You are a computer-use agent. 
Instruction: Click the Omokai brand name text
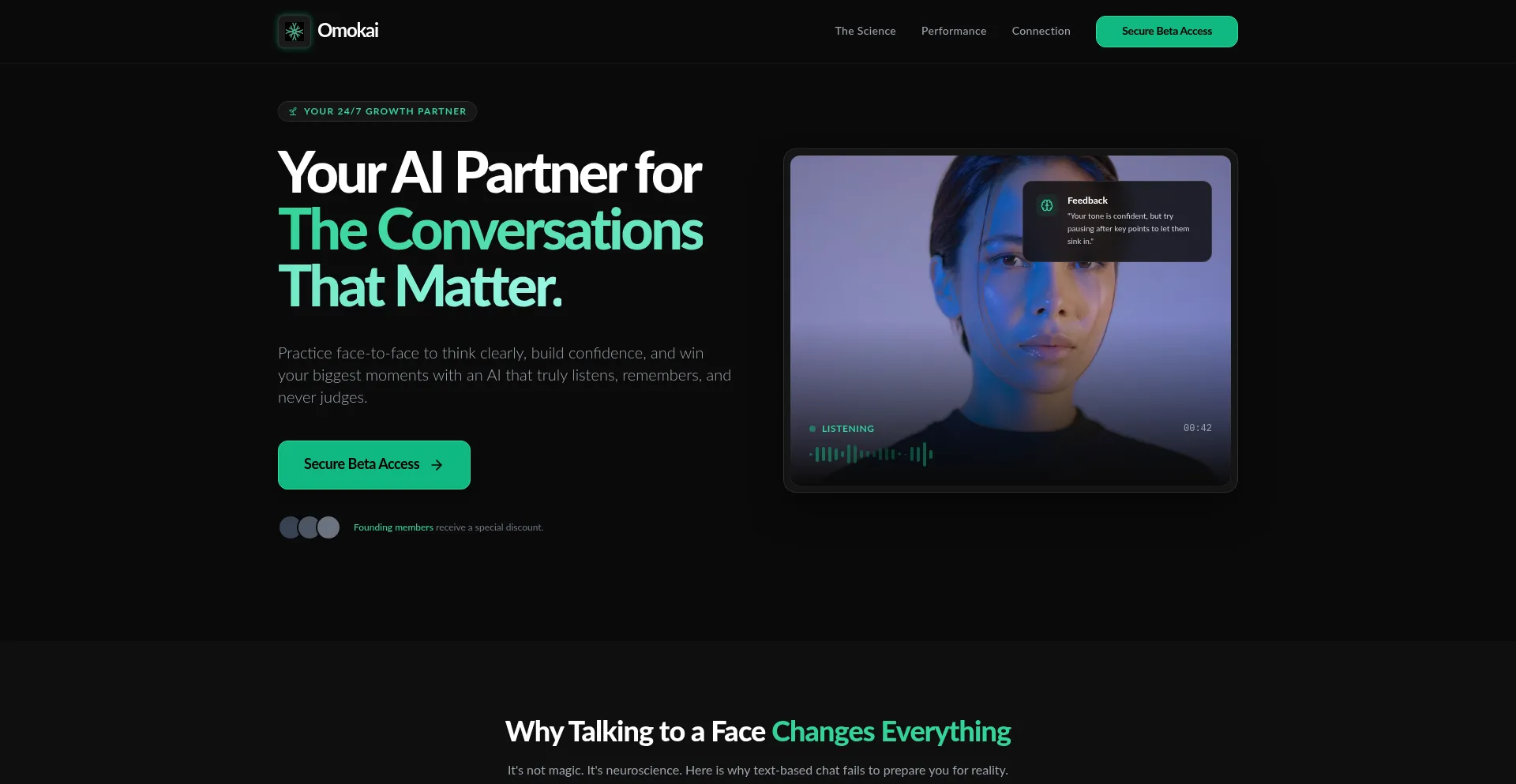(347, 31)
